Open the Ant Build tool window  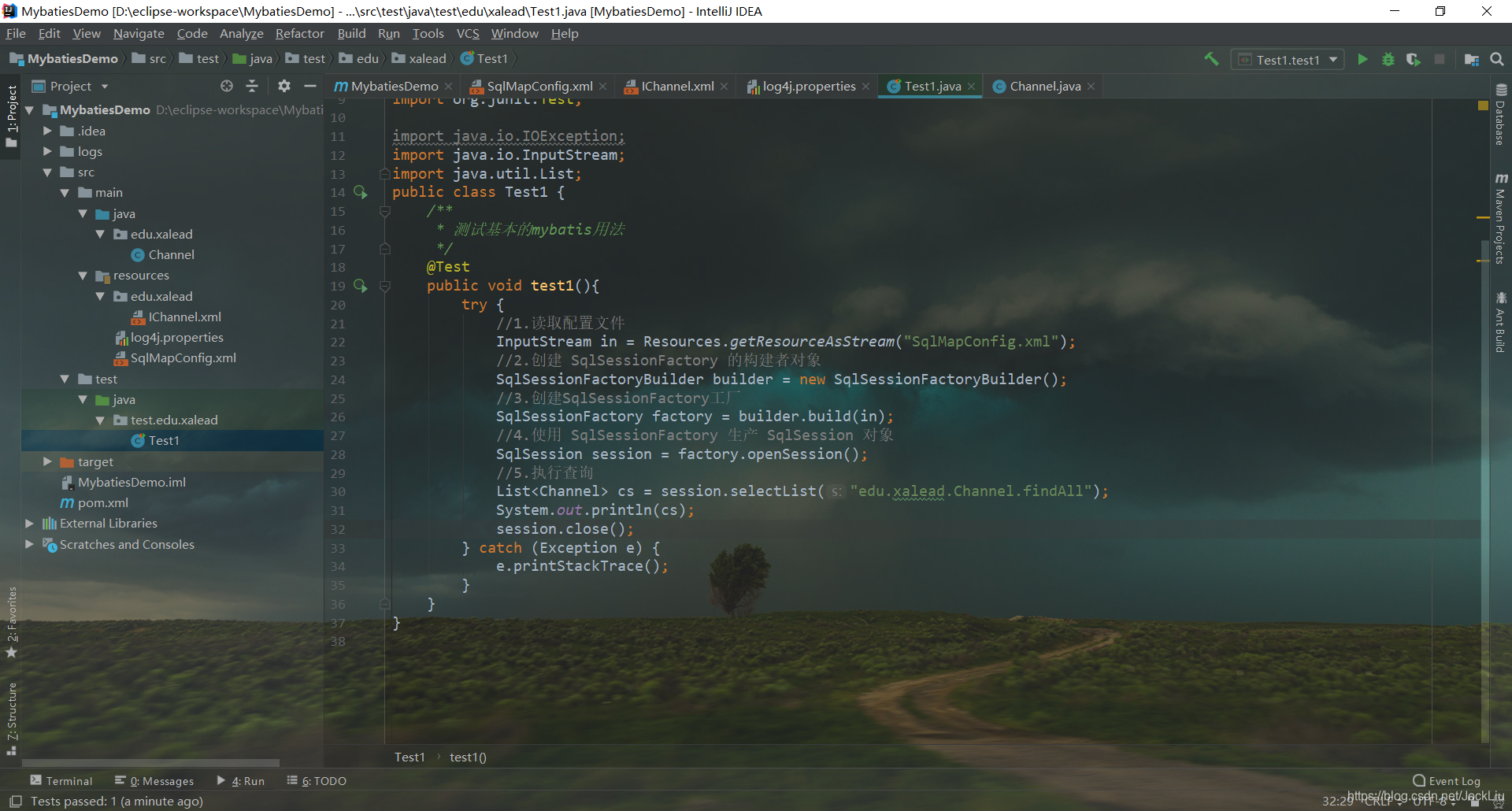tap(1501, 322)
